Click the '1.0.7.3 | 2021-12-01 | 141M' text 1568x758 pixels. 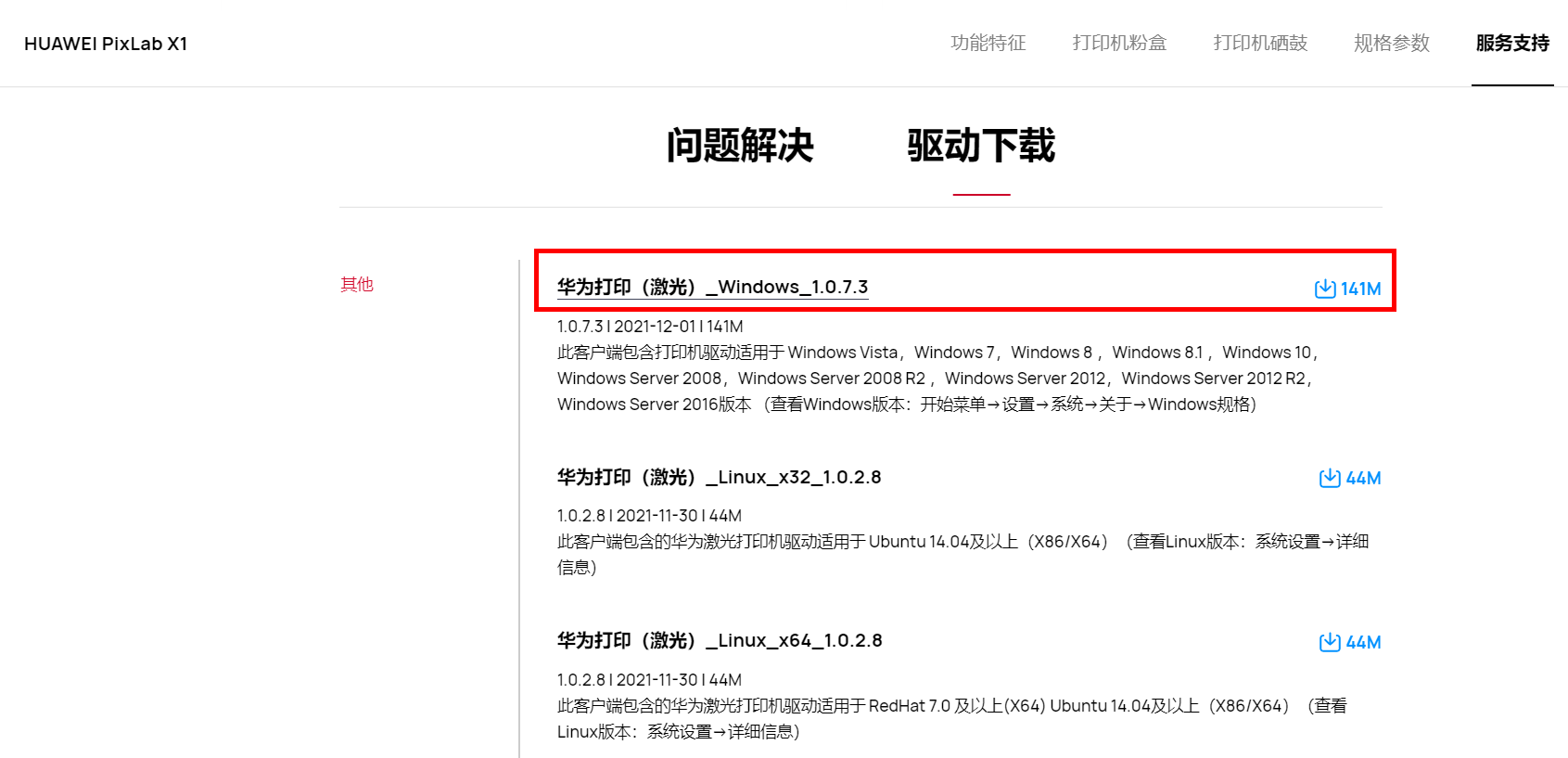point(650,327)
